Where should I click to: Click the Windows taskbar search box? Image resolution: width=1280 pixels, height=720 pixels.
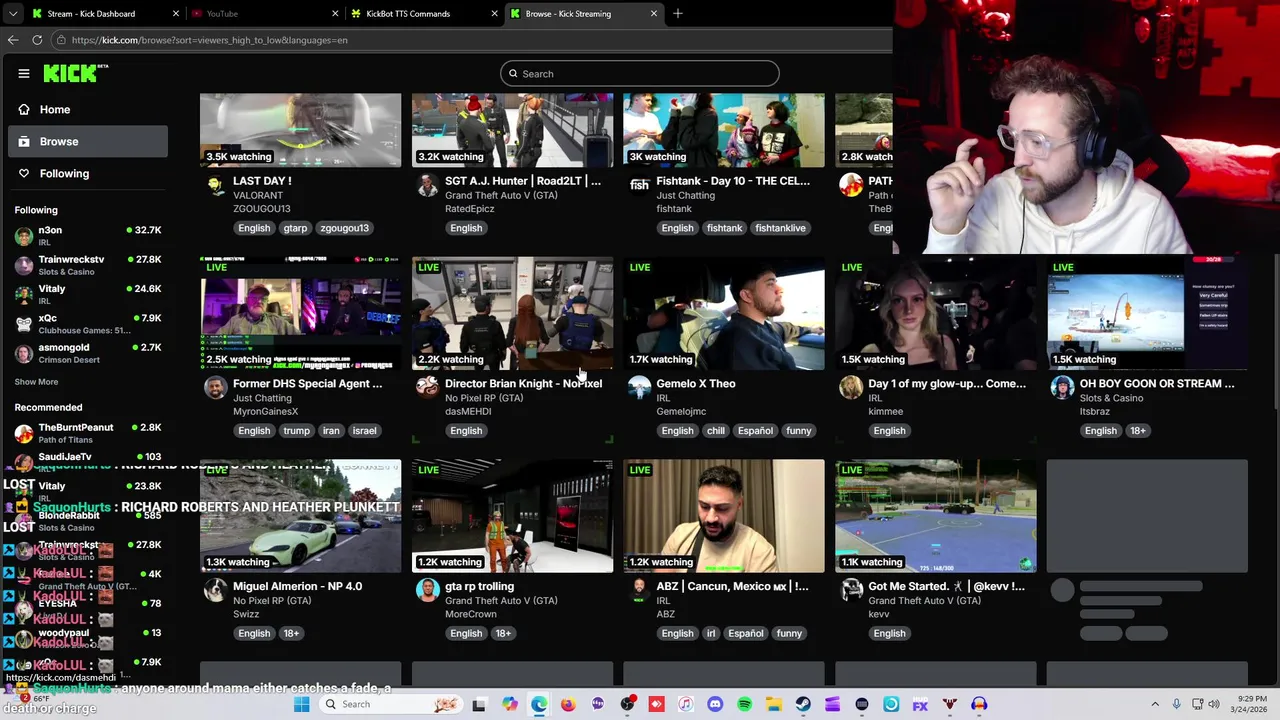point(390,704)
